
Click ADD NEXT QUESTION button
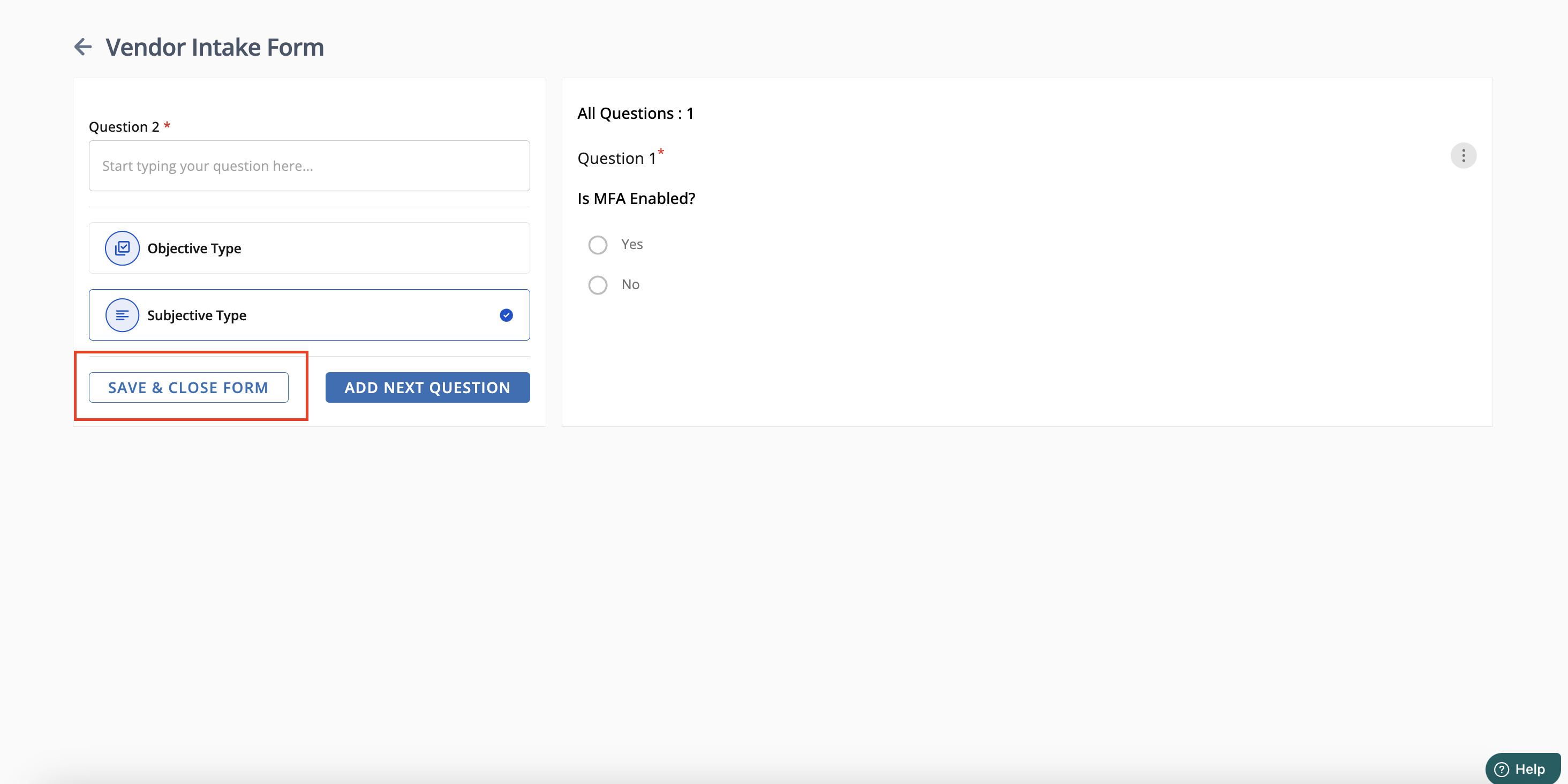click(x=427, y=388)
